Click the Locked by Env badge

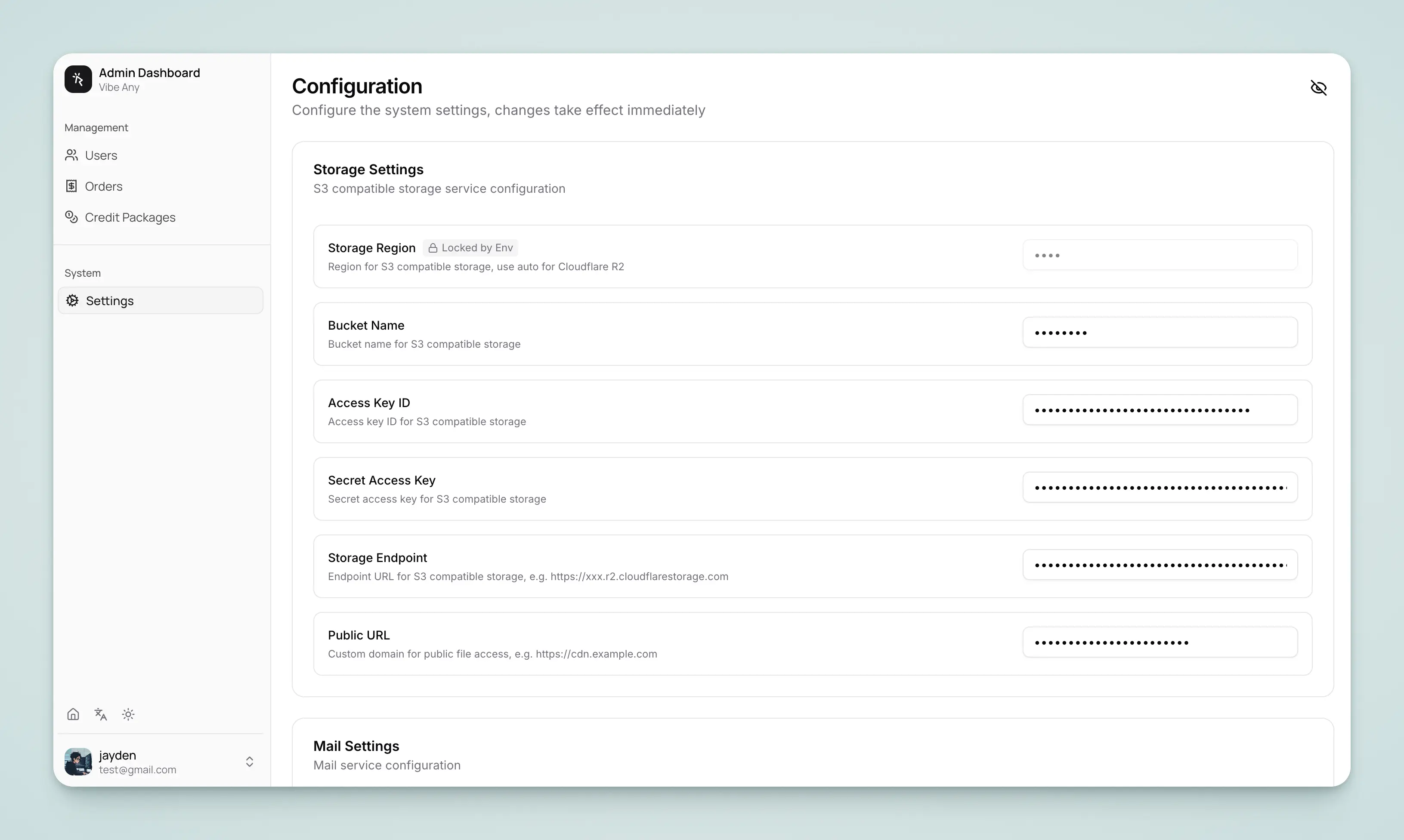[x=470, y=248]
